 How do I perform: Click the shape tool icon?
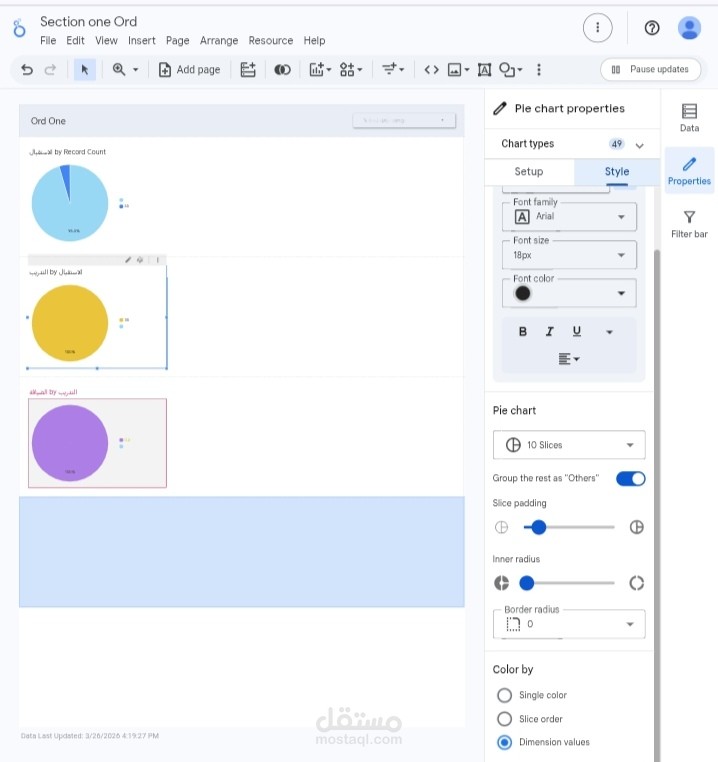[x=507, y=70]
